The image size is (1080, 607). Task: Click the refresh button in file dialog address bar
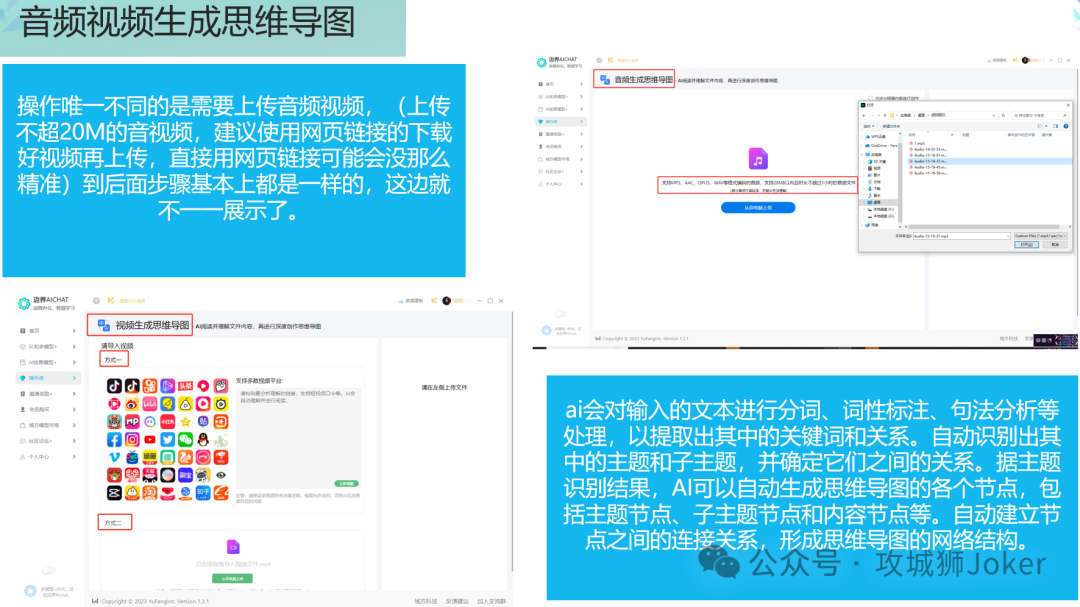(1003, 115)
